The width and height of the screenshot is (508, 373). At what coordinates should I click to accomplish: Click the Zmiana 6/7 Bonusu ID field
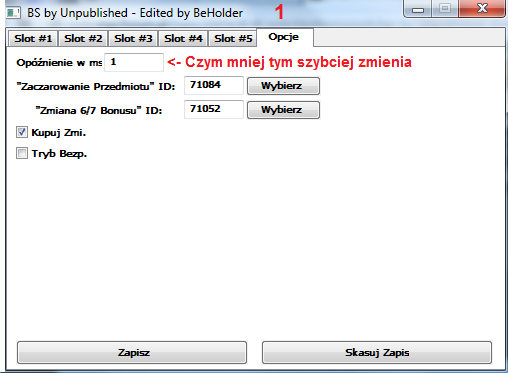pos(214,109)
